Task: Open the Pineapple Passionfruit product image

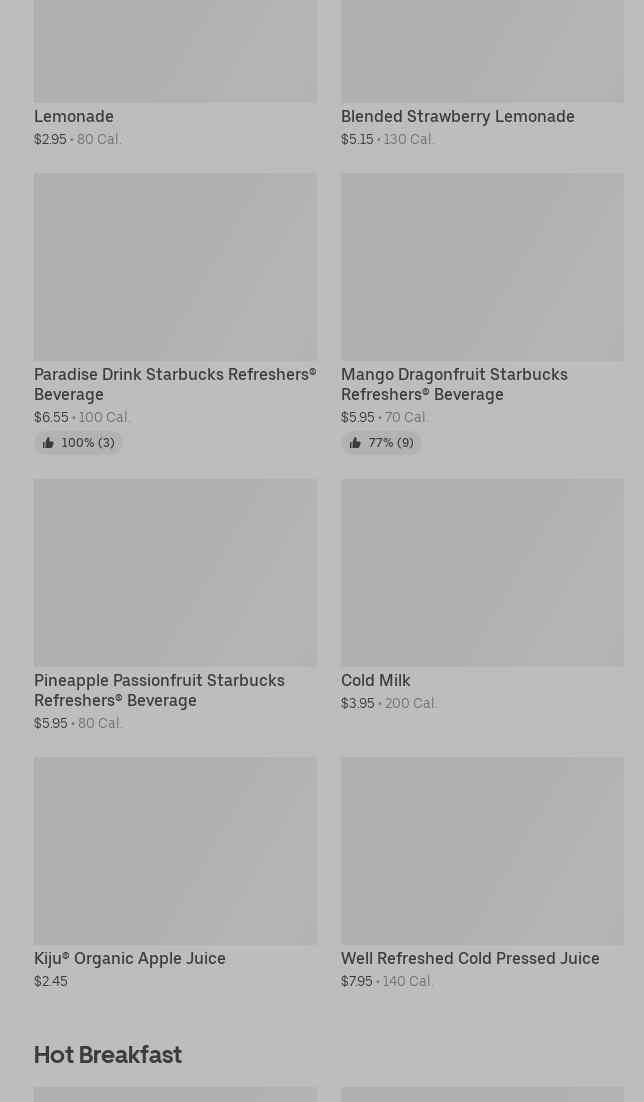Action: pos(175,572)
